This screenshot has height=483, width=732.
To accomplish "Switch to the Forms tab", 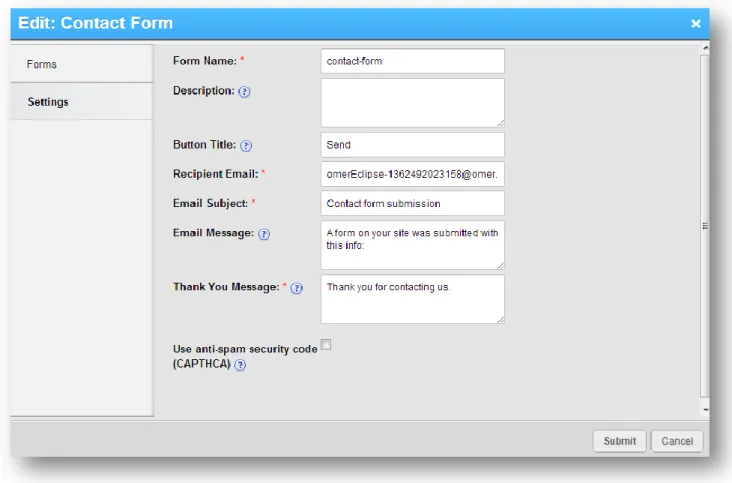I will point(82,64).
